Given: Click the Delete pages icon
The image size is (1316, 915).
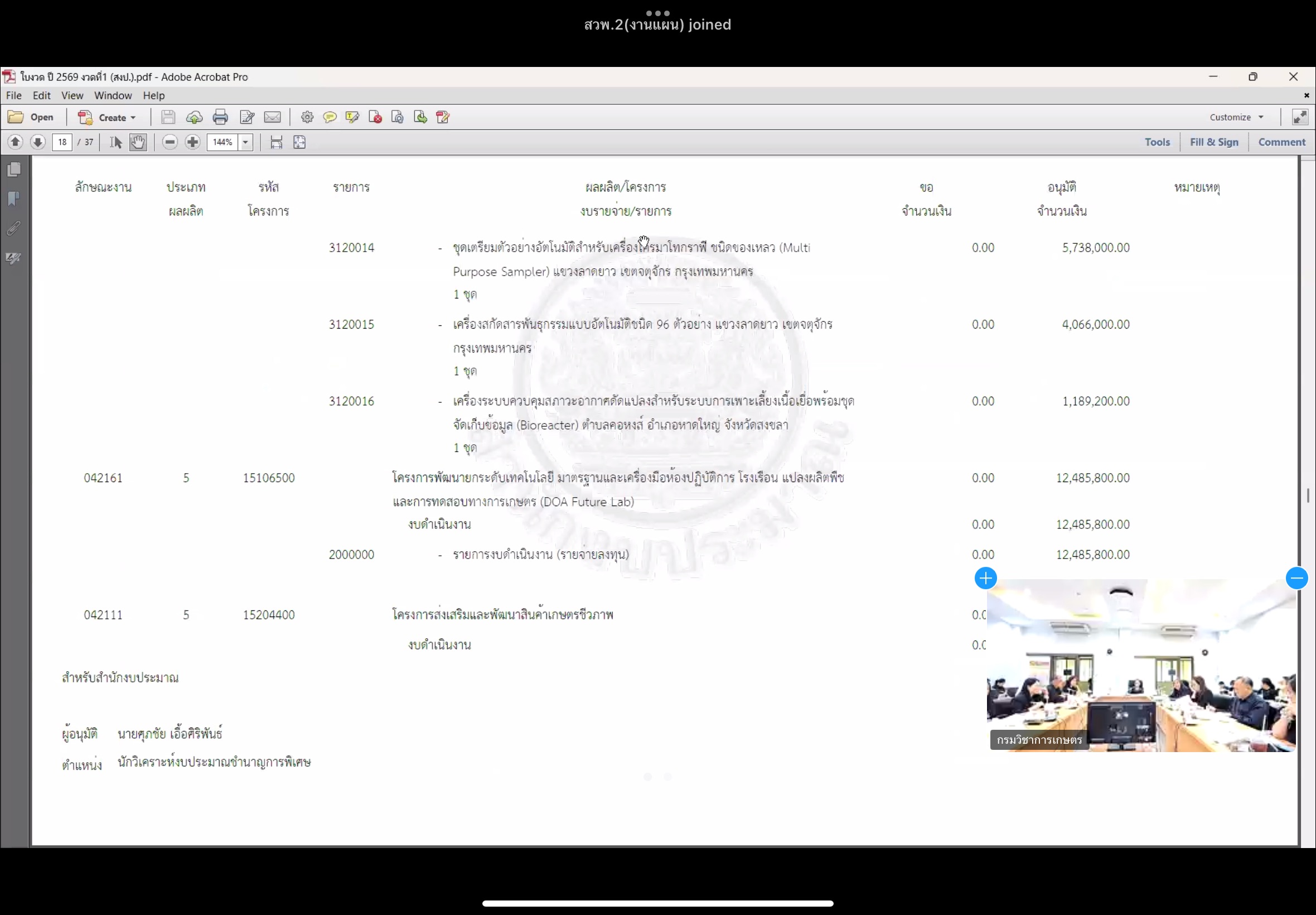Looking at the screenshot, I should (375, 118).
